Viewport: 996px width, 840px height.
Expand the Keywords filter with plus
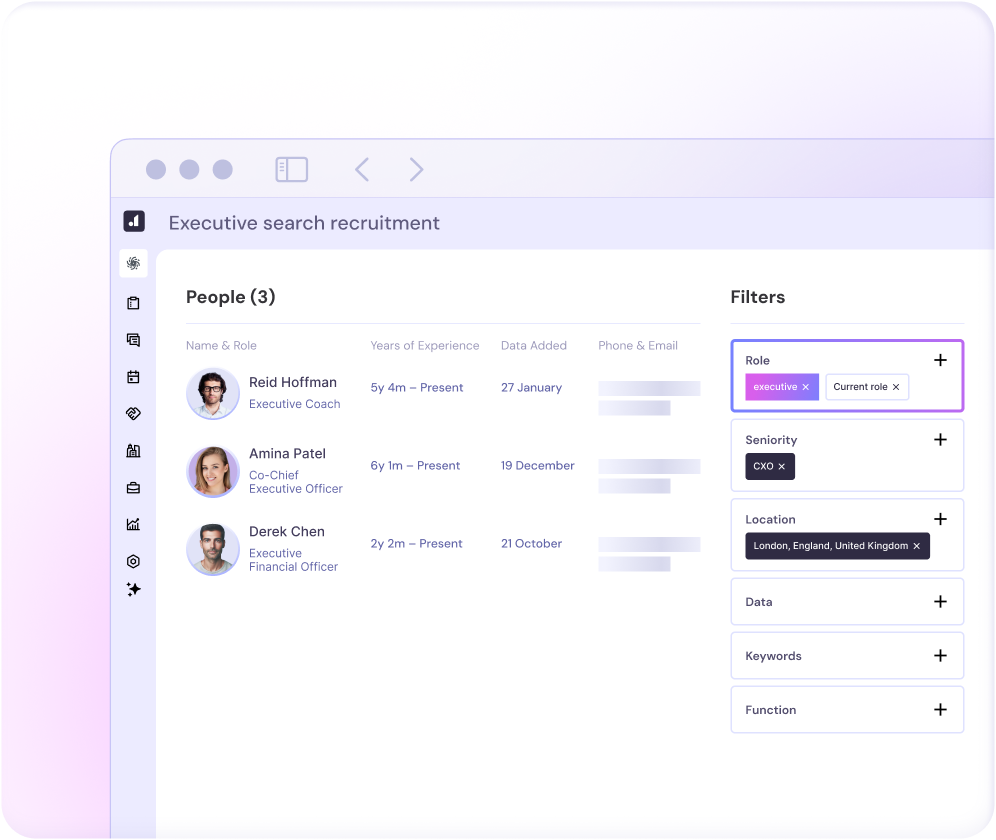point(940,656)
